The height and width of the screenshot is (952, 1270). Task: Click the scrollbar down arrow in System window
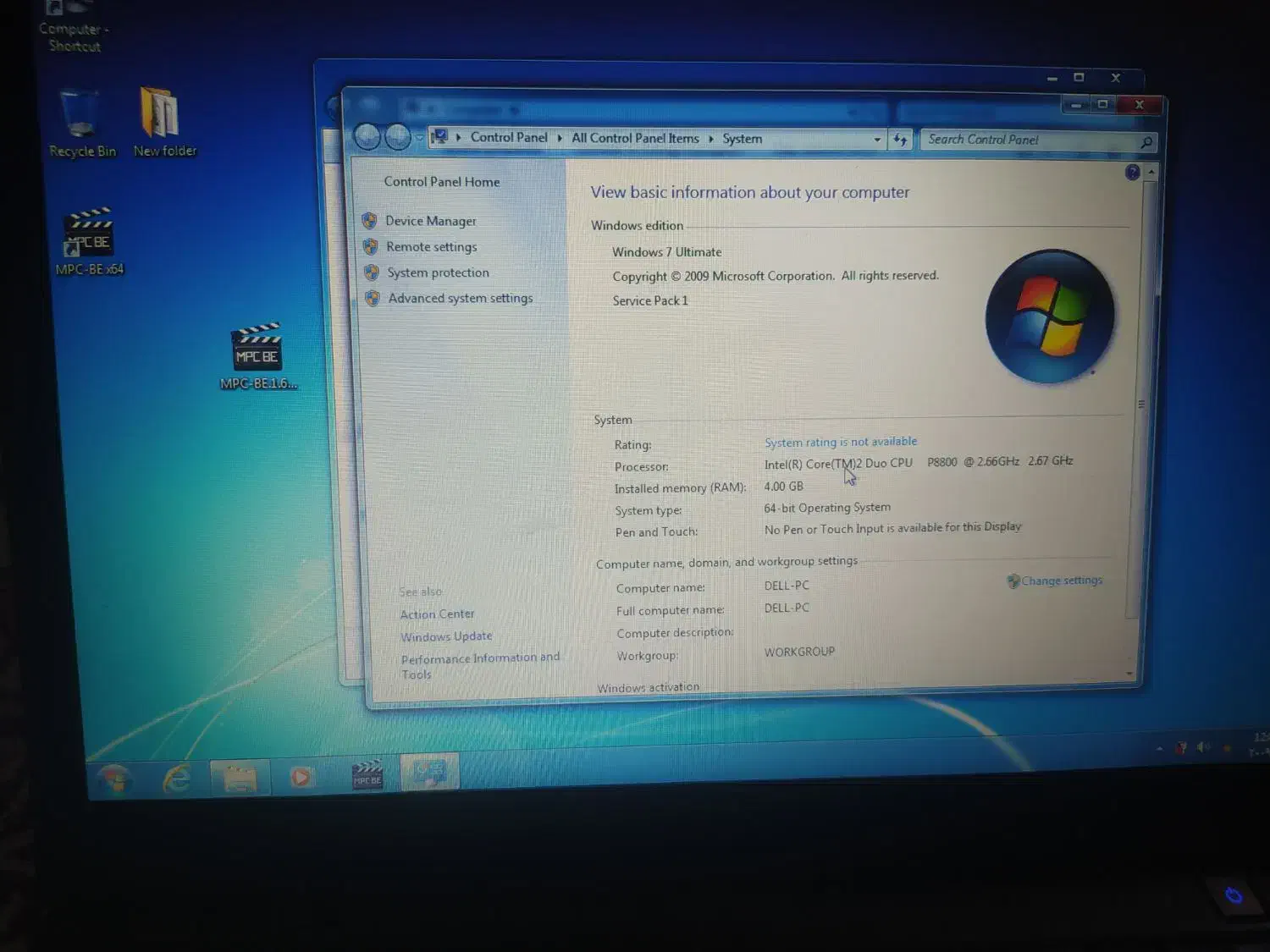click(x=1129, y=674)
